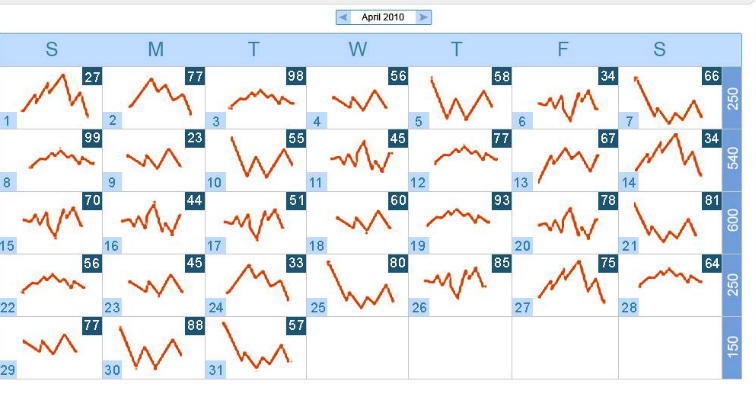The height and width of the screenshot is (400, 756).
Task: Click the day number 15 label
Action: (8, 246)
